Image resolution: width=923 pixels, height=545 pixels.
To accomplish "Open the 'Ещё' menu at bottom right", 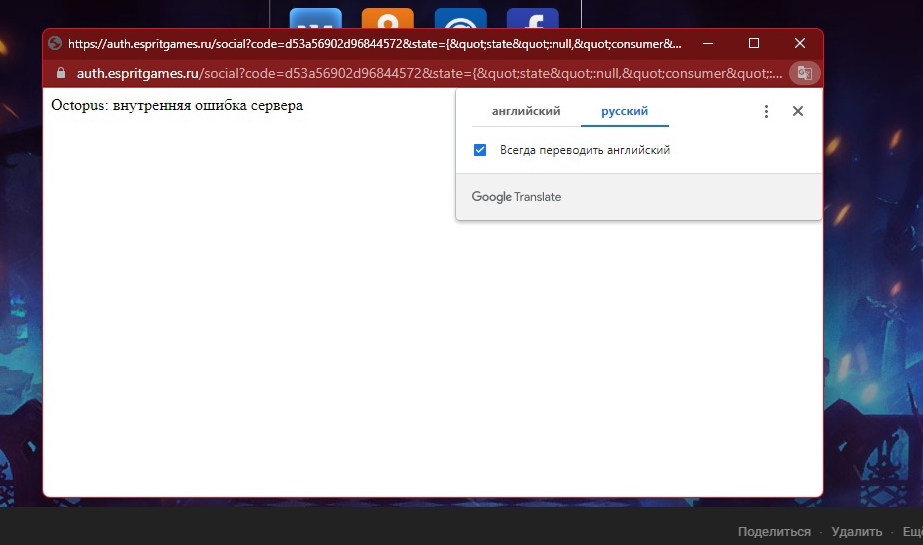I will pyautogui.click(x=912, y=531).
